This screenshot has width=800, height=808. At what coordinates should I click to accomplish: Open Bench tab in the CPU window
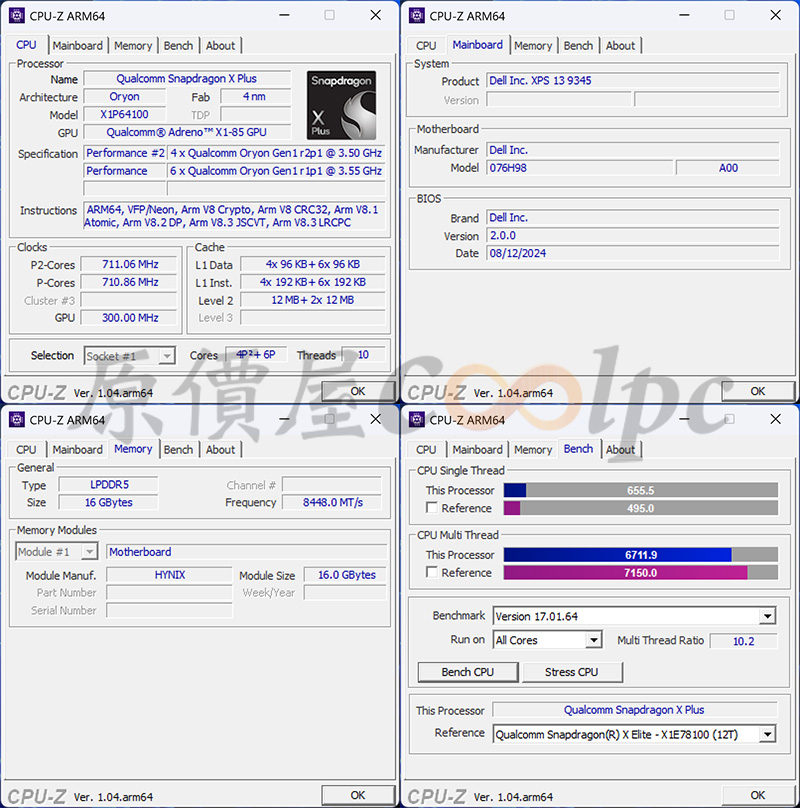pyautogui.click(x=178, y=45)
